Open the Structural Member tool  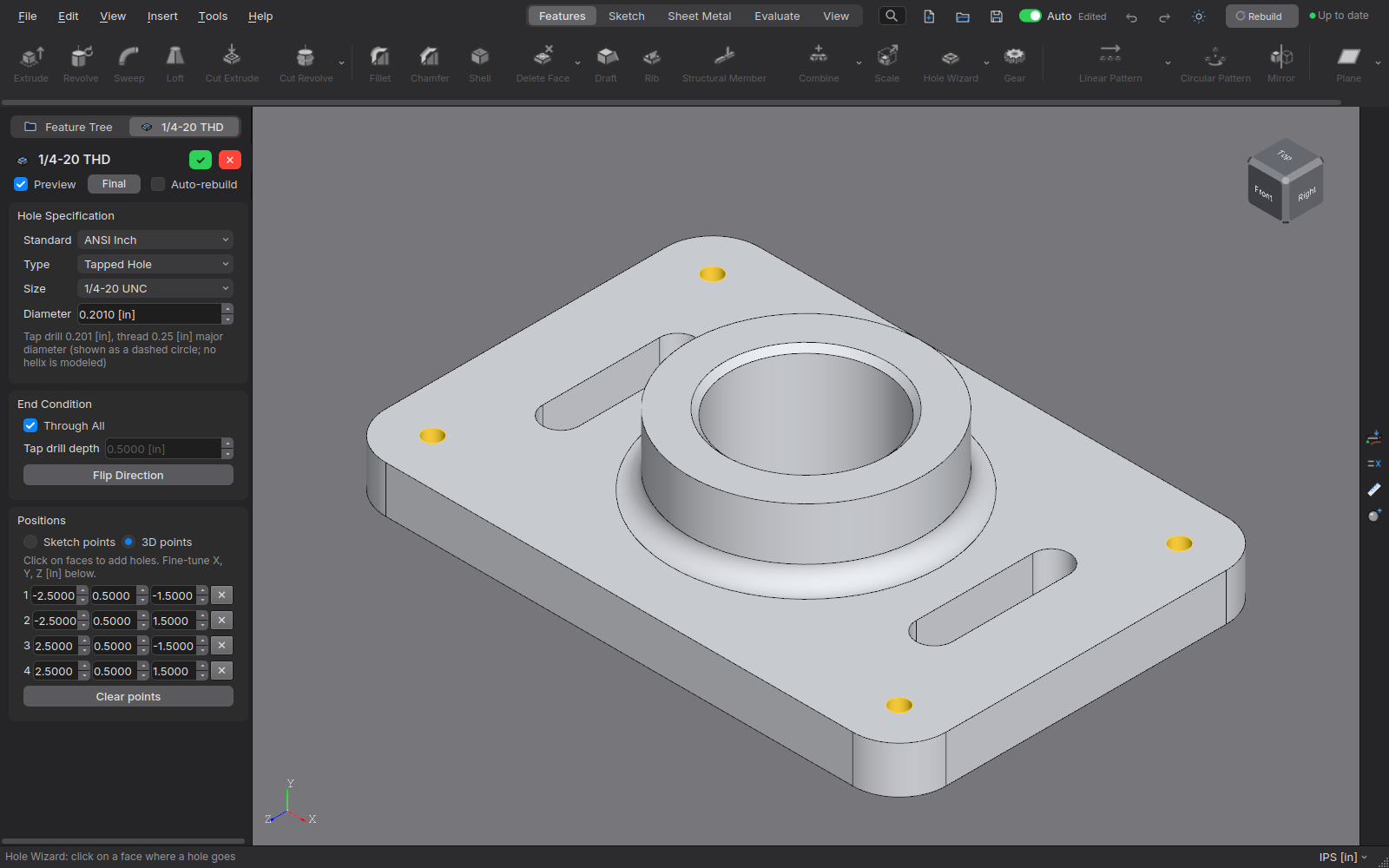coord(724,64)
